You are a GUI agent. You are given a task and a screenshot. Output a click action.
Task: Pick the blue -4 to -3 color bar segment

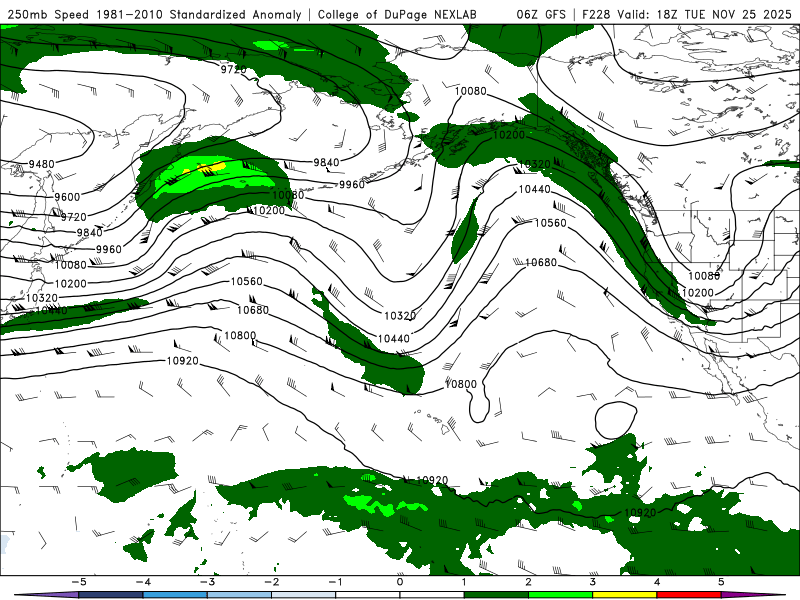(175, 595)
